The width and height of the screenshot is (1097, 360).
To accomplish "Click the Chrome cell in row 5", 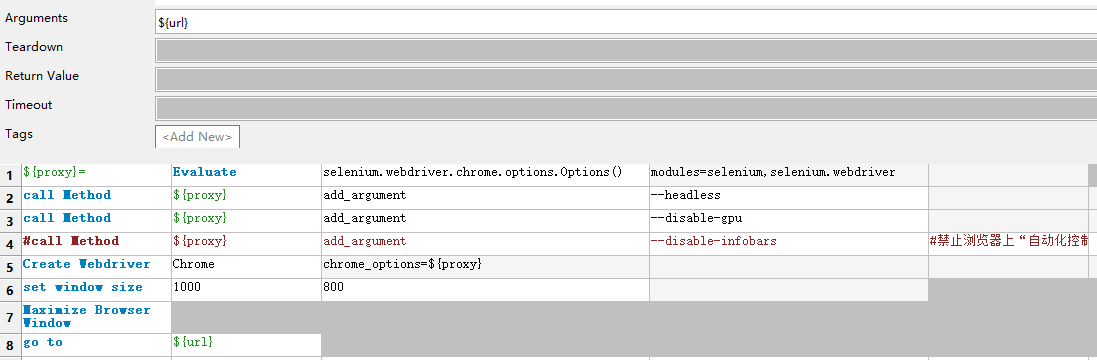I will pos(246,267).
